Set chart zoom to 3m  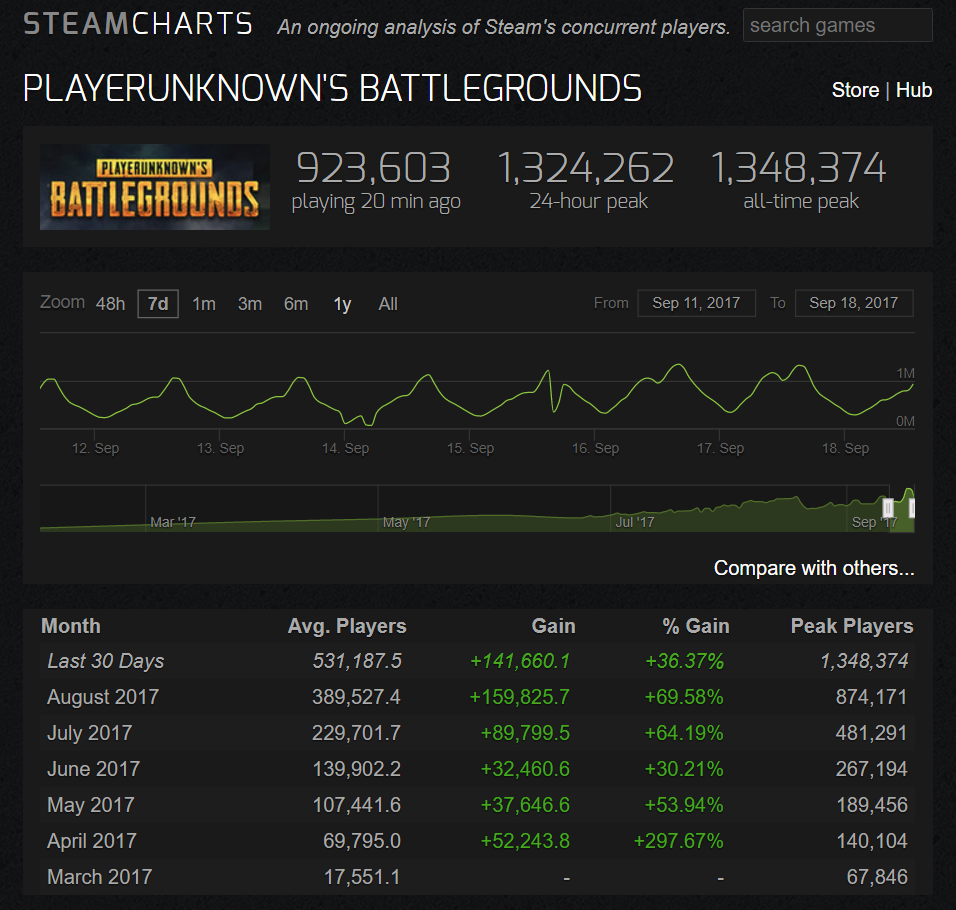250,304
